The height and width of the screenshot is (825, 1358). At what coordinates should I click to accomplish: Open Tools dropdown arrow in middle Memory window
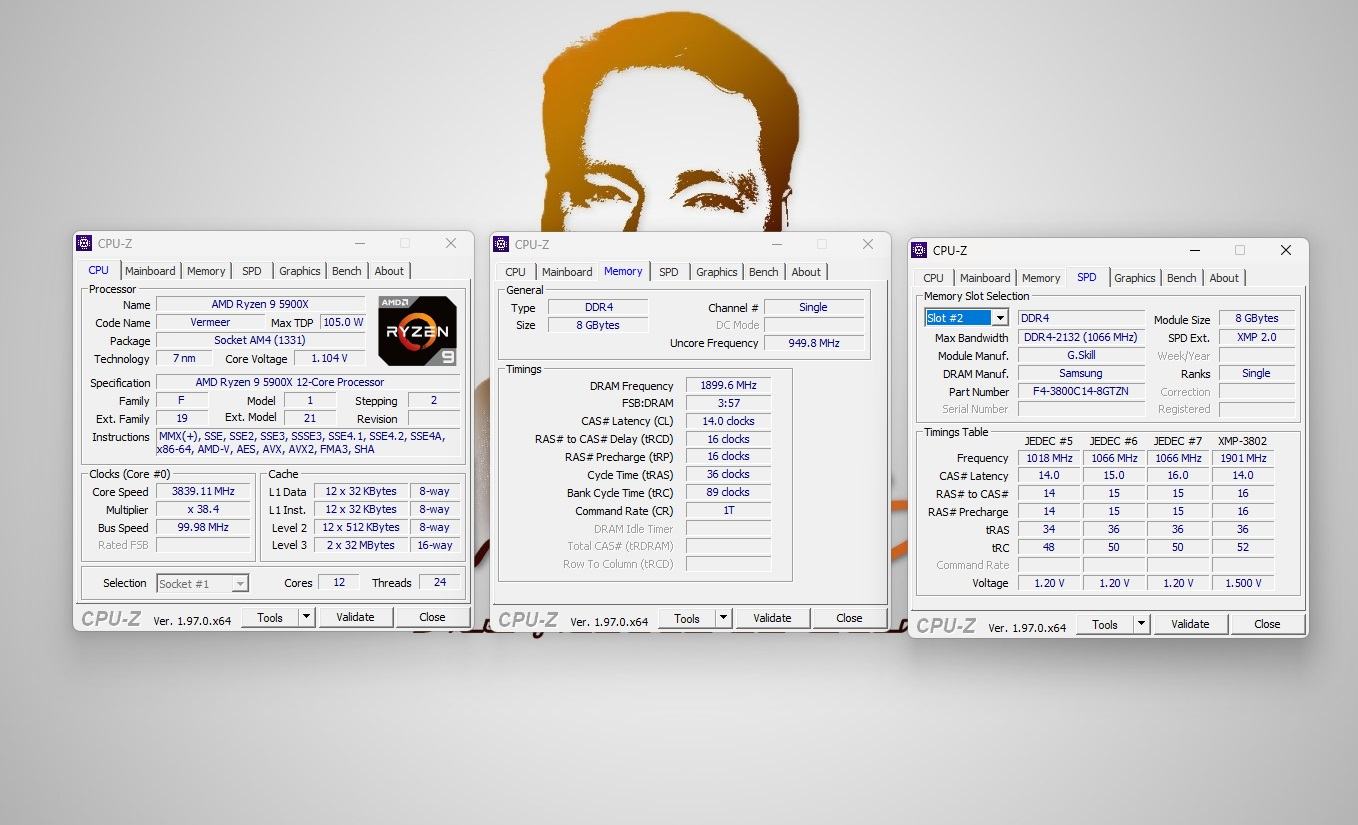723,618
